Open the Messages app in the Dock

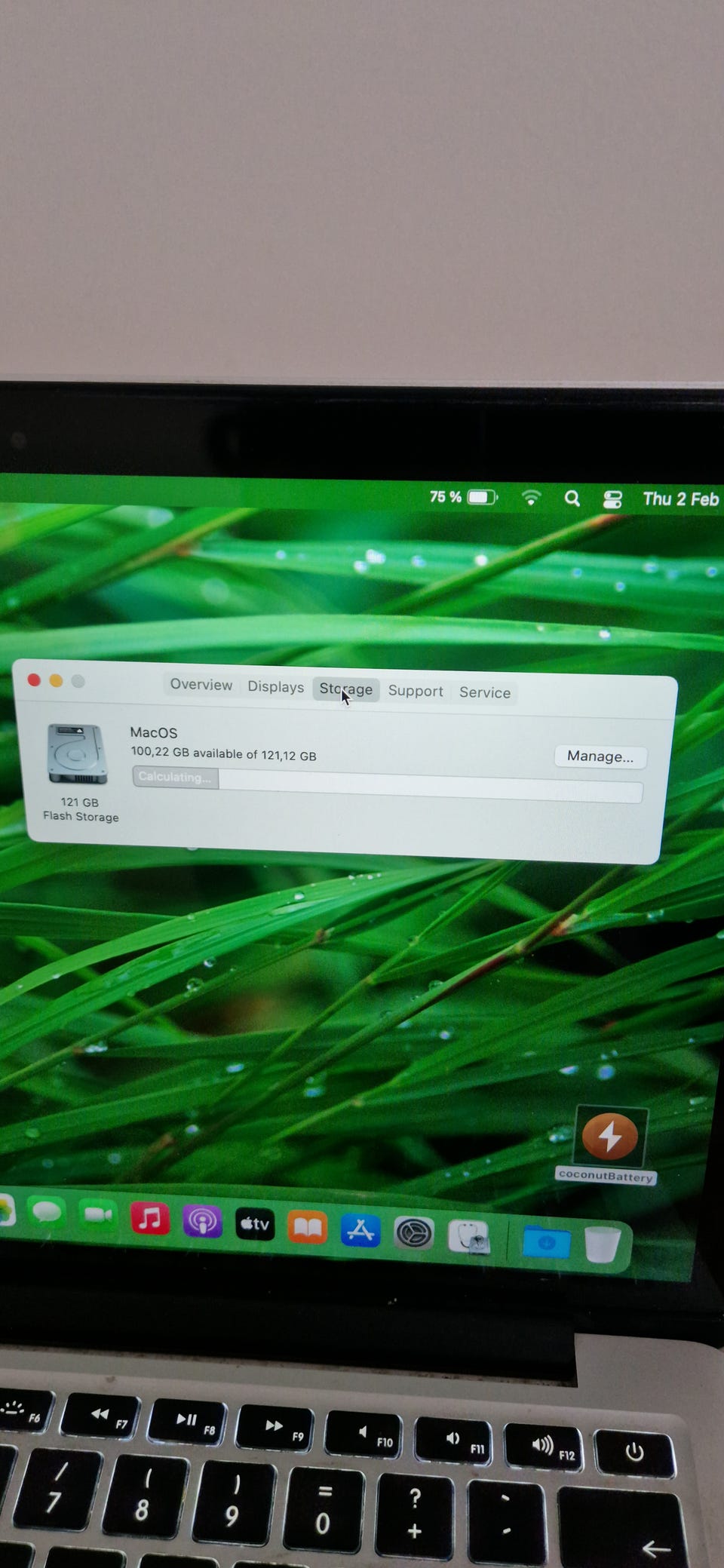[47, 1212]
